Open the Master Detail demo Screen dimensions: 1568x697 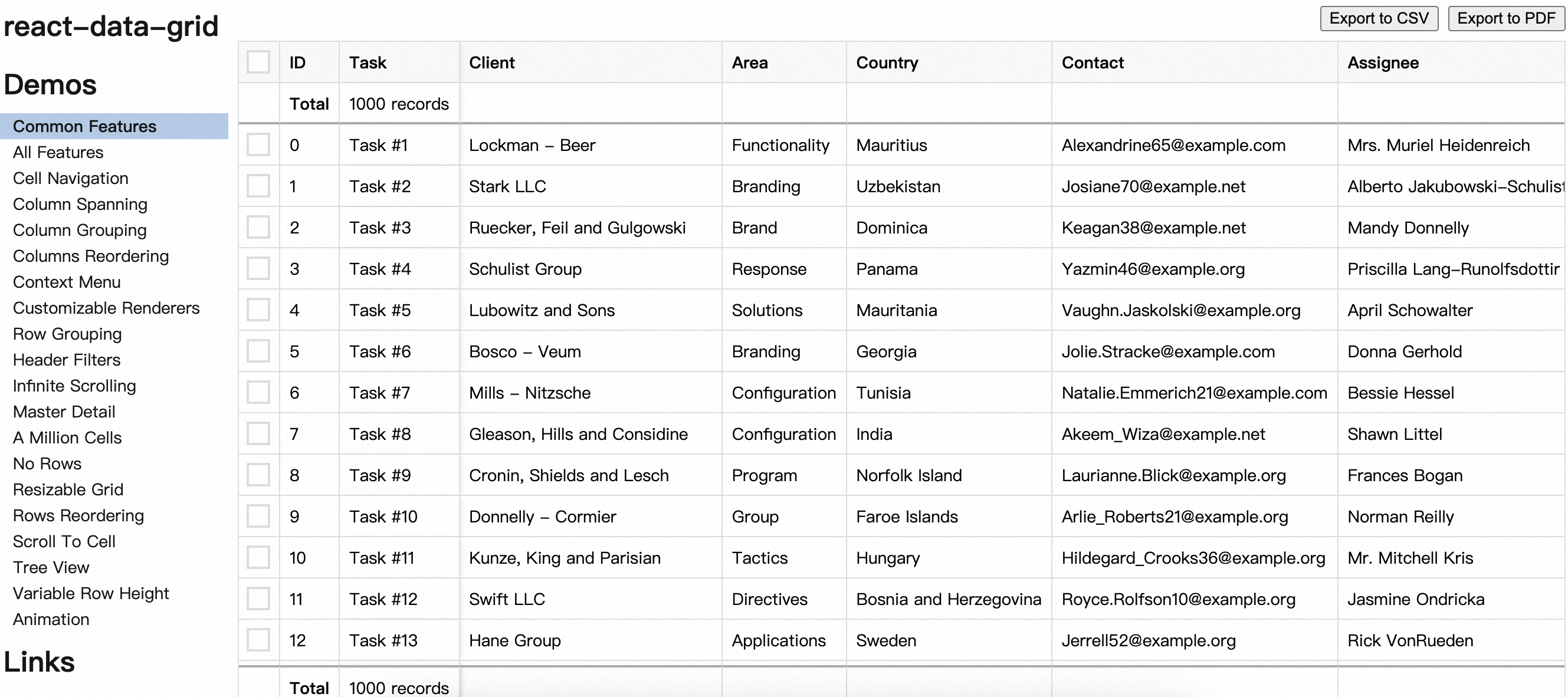pyautogui.click(x=64, y=412)
